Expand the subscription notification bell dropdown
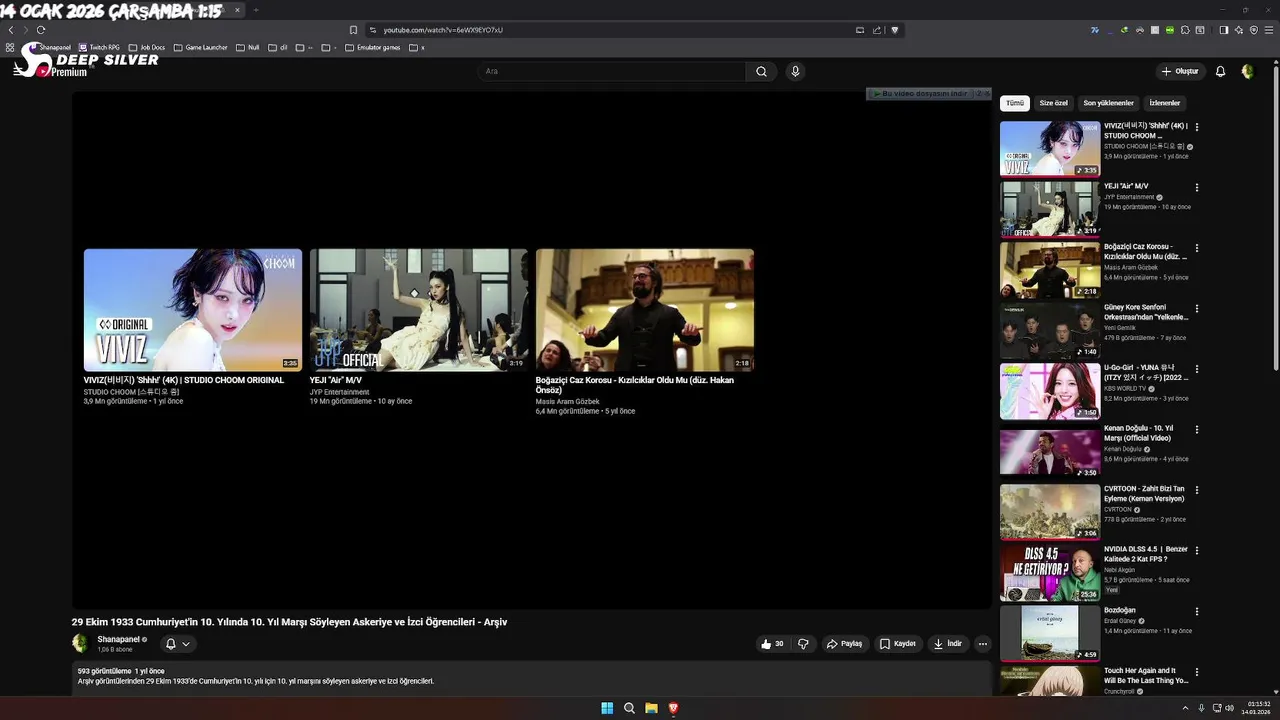This screenshot has height=720, width=1280. click(x=177, y=644)
